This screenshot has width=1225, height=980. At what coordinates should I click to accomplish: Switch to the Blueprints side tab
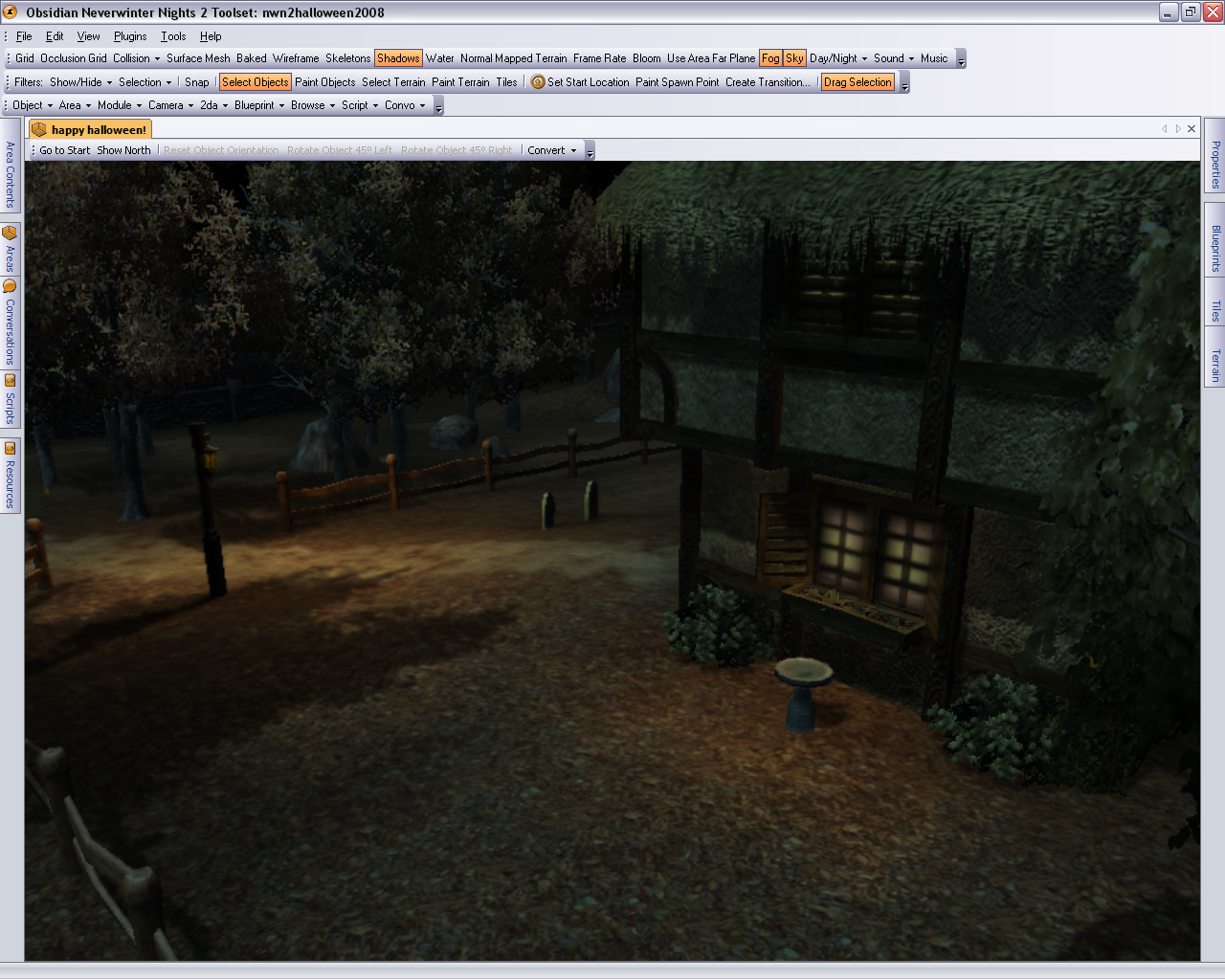pos(1215,241)
